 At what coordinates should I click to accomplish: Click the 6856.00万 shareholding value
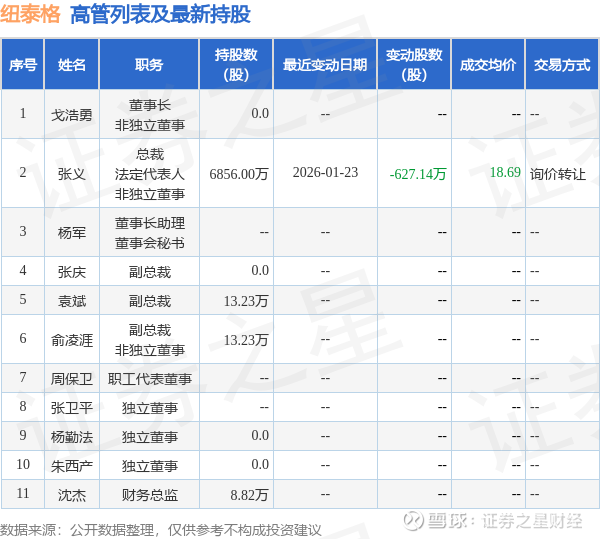(x=239, y=174)
